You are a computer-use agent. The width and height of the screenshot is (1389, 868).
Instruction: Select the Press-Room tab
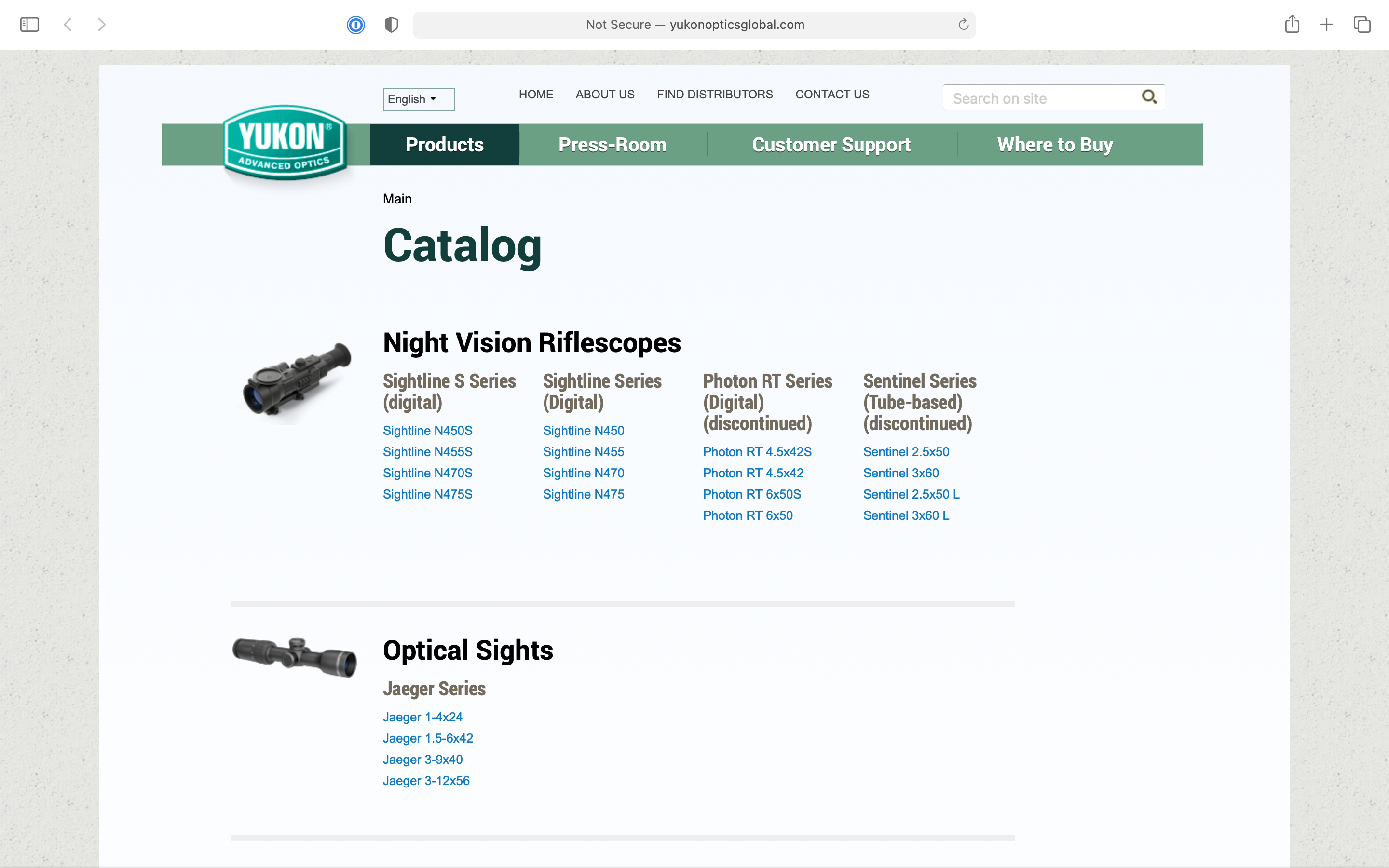tap(613, 145)
